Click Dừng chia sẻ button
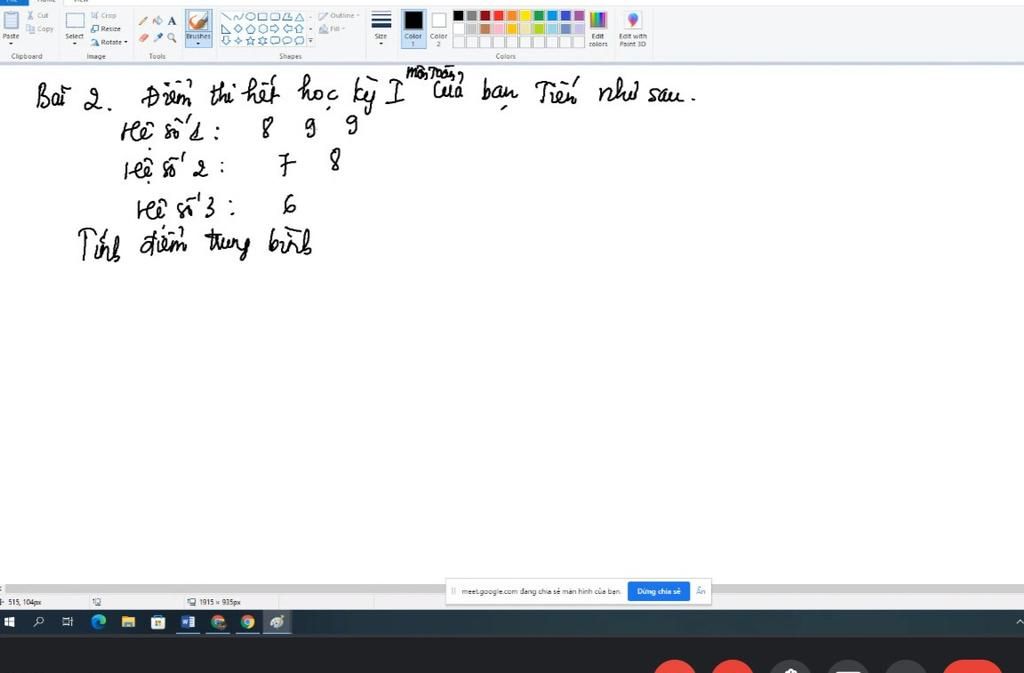Image resolution: width=1024 pixels, height=673 pixels. pyautogui.click(x=658, y=591)
